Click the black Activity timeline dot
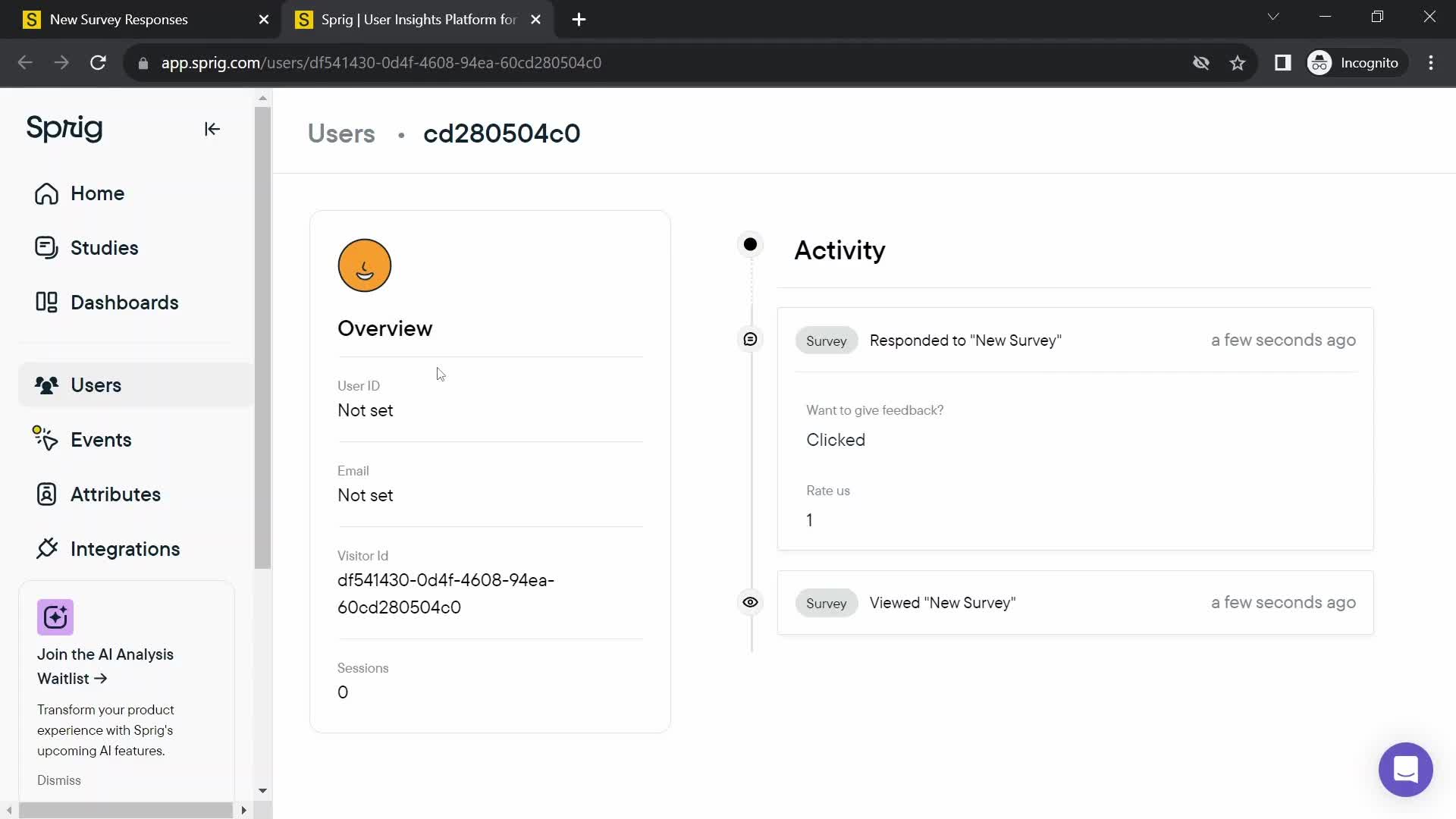 click(750, 244)
